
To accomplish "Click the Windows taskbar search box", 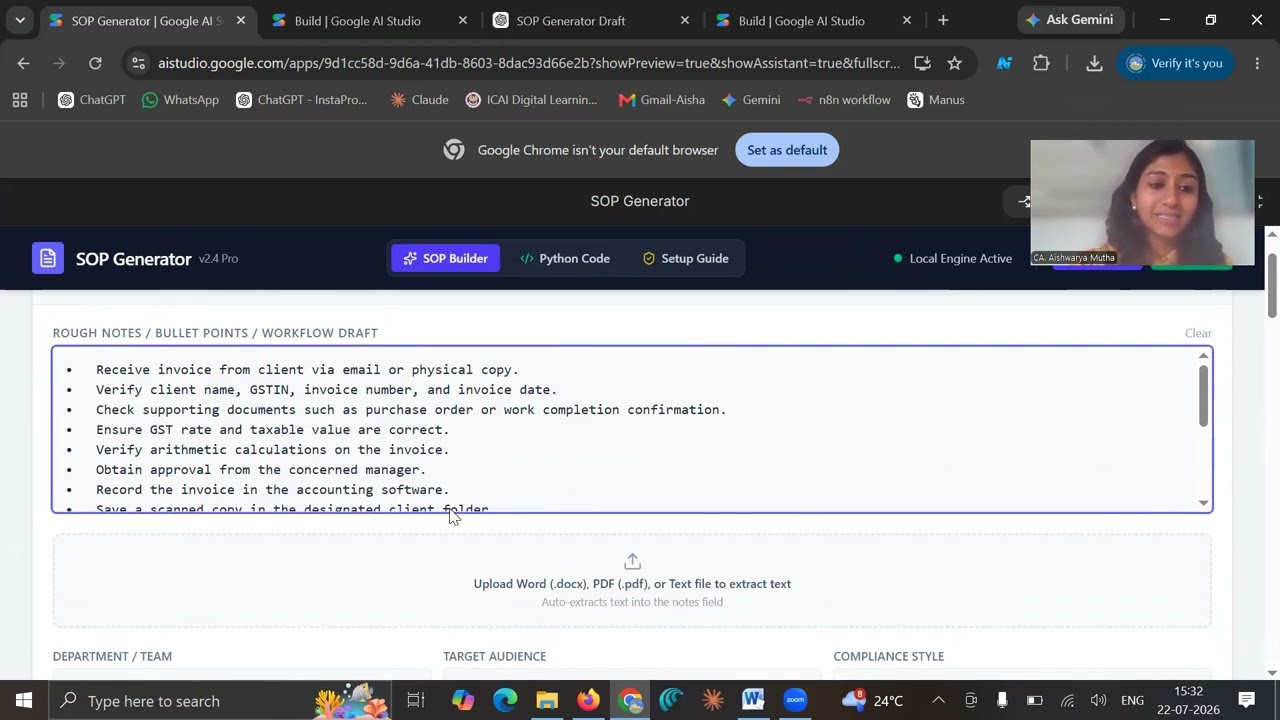I will pos(222,700).
